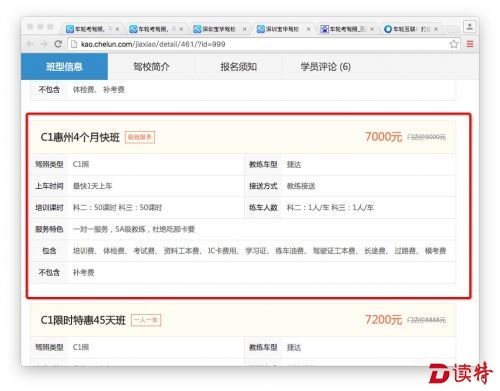
Task: Click 练车油费 in the 包含 row
Action: point(289,251)
